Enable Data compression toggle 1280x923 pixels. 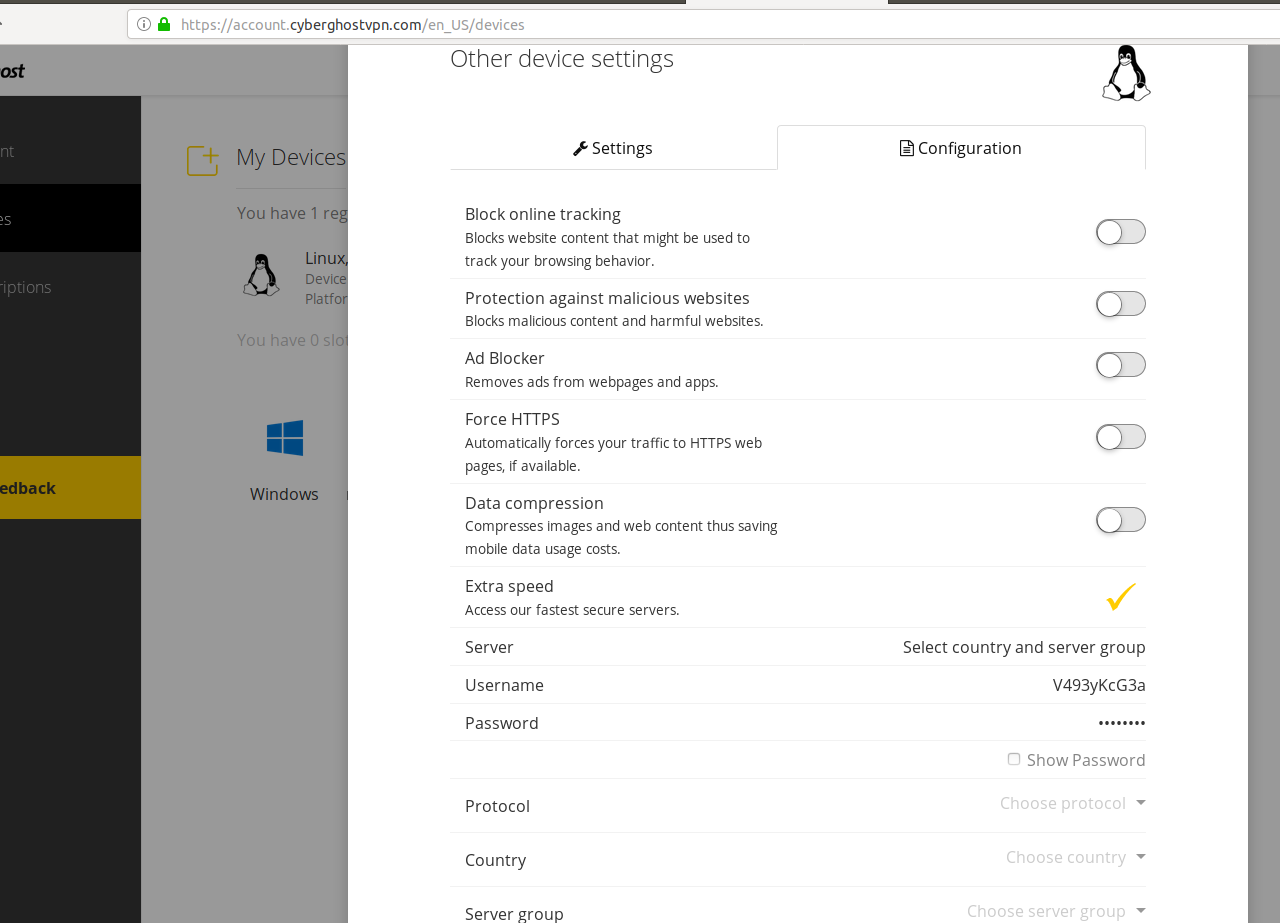[1121, 520]
